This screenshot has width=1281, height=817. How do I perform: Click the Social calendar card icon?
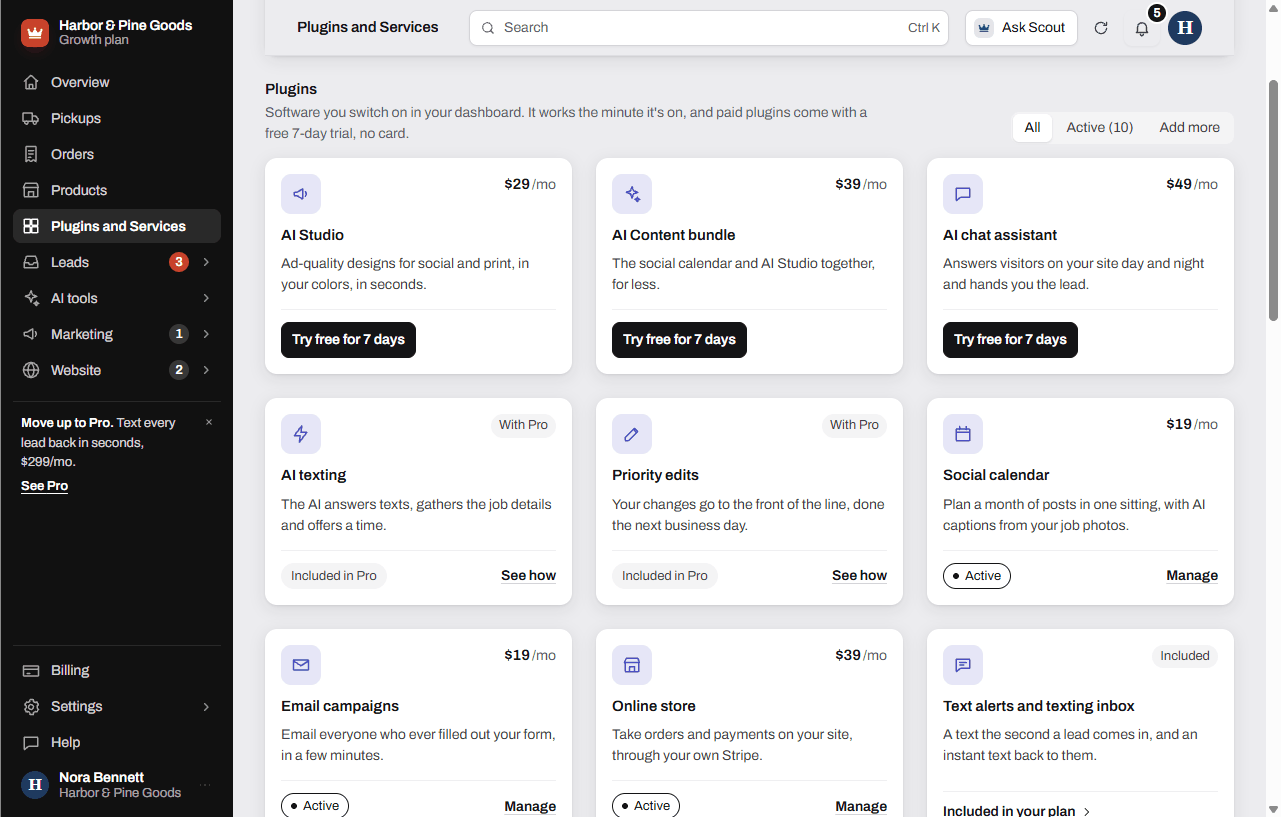(x=963, y=434)
